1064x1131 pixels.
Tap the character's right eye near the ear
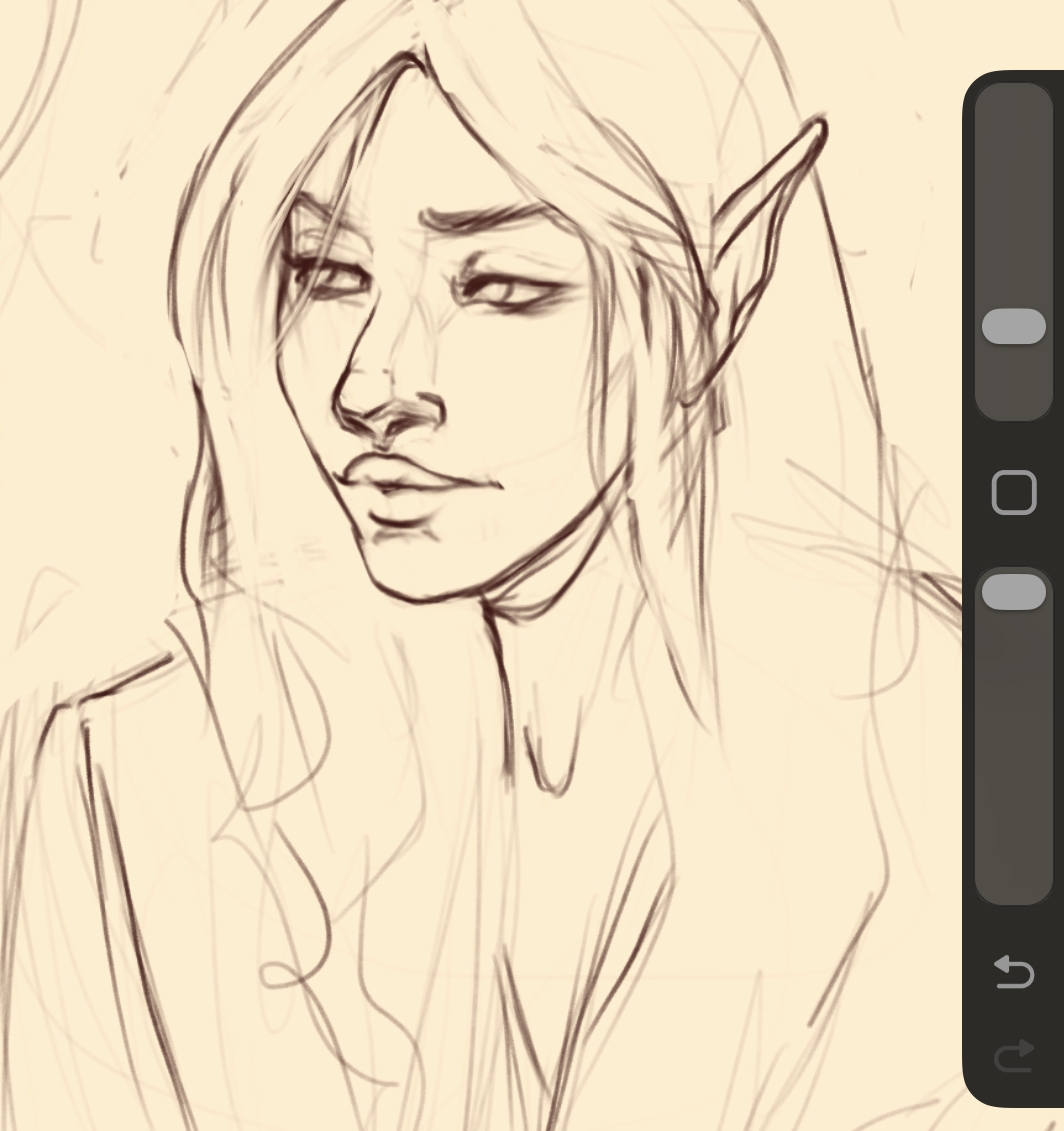pyautogui.click(x=508, y=290)
